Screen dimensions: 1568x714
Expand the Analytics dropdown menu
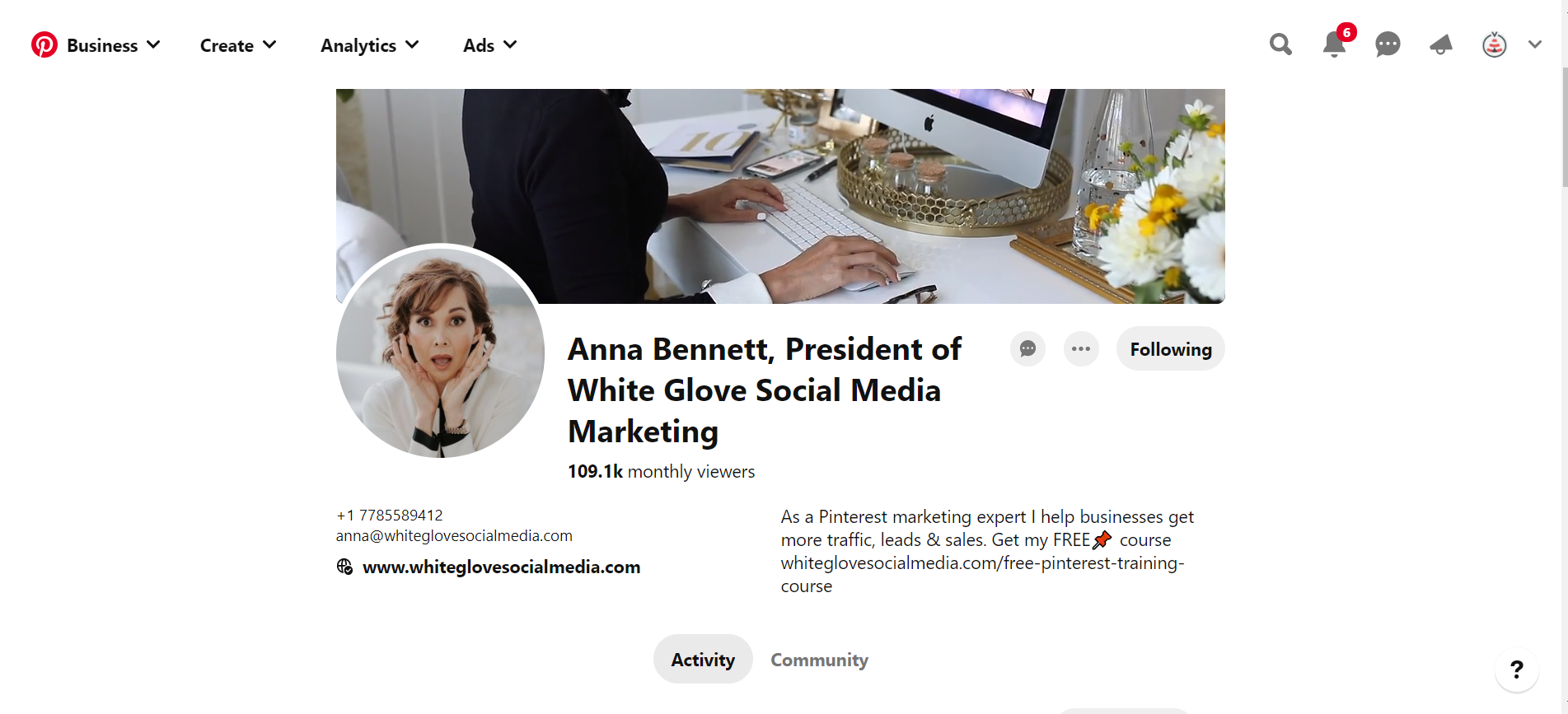pyautogui.click(x=369, y=45)
